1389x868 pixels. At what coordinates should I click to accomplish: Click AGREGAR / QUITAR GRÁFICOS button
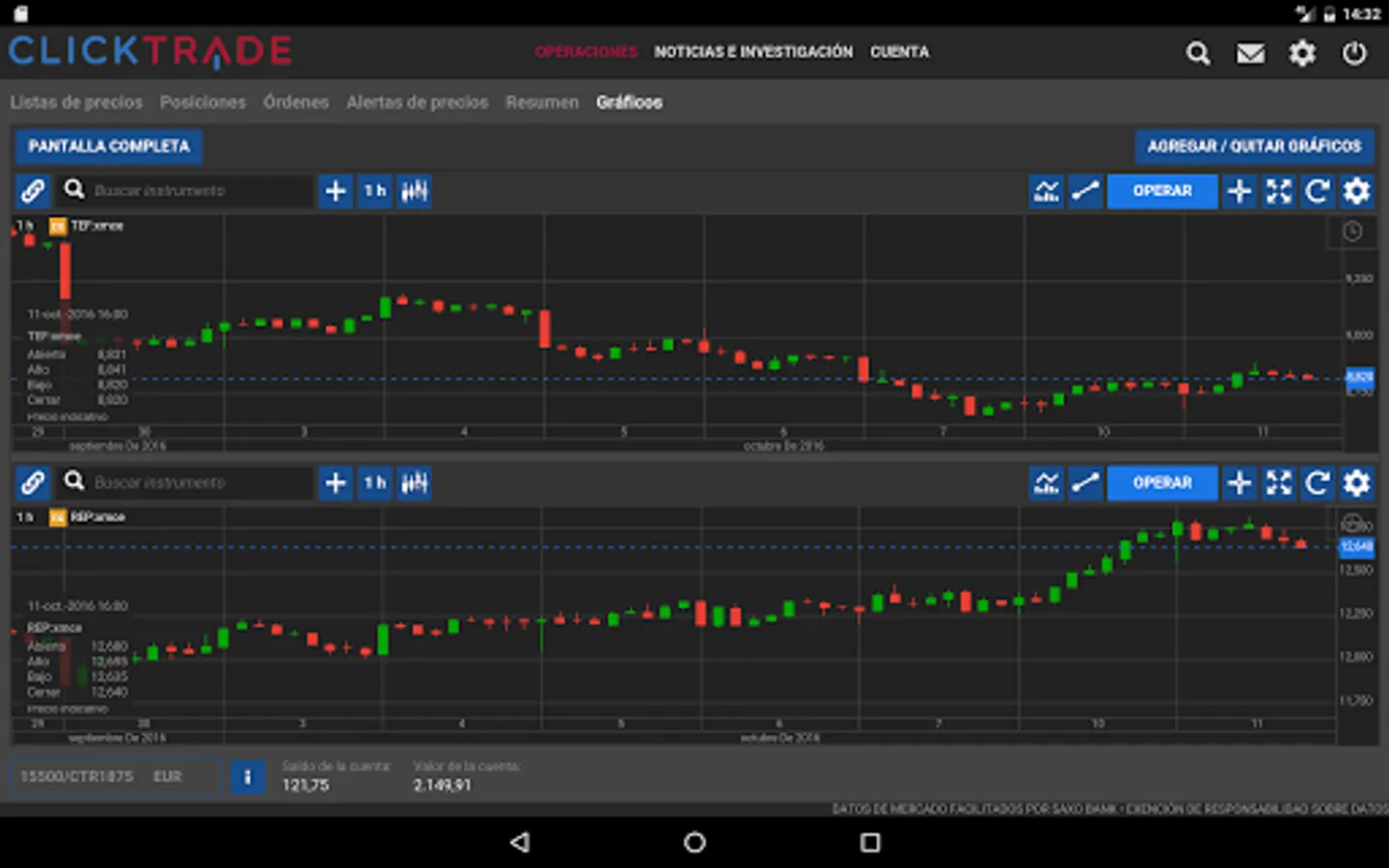tap(1254, 147)
